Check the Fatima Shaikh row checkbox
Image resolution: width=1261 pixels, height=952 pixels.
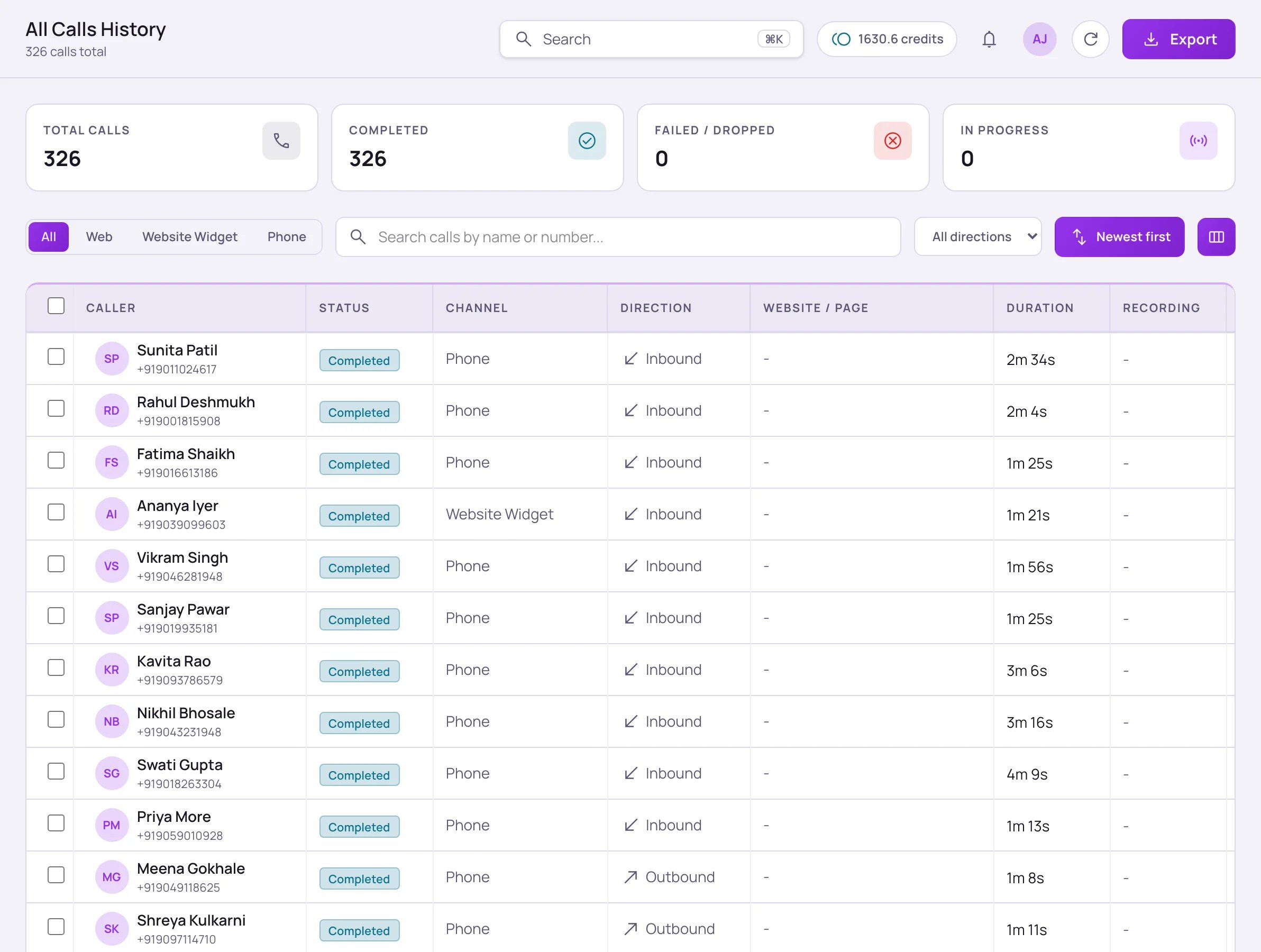[56, 461]
